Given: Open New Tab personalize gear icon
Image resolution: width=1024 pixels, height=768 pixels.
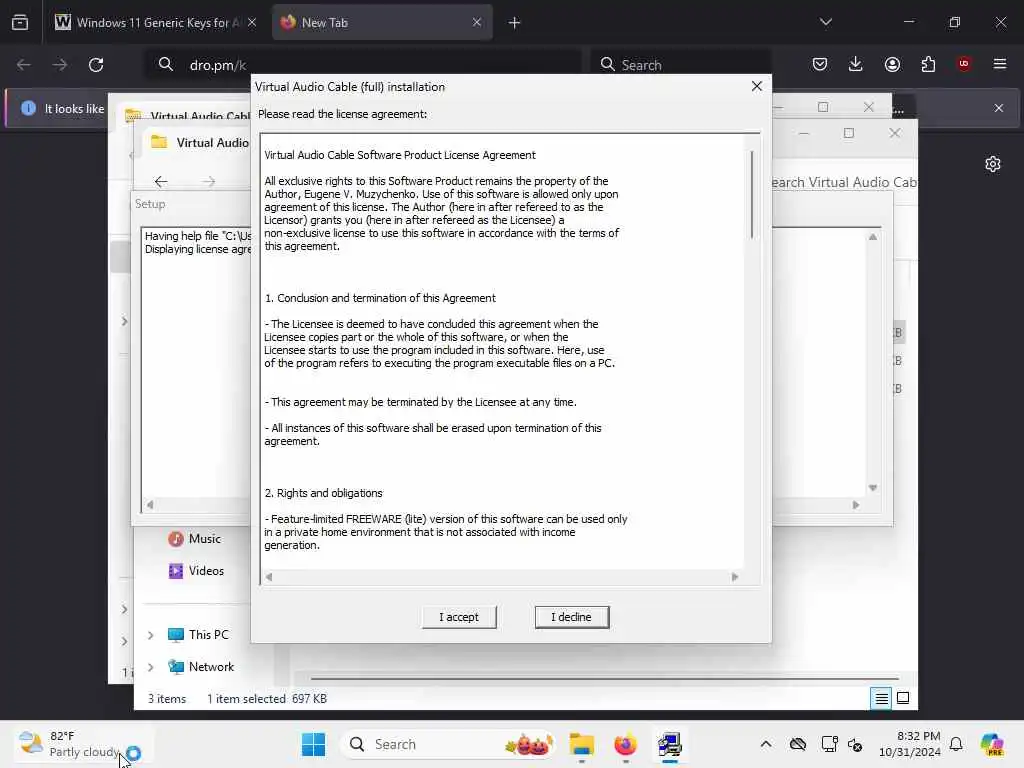Looking at the screenshot, I should click(993, 164).
